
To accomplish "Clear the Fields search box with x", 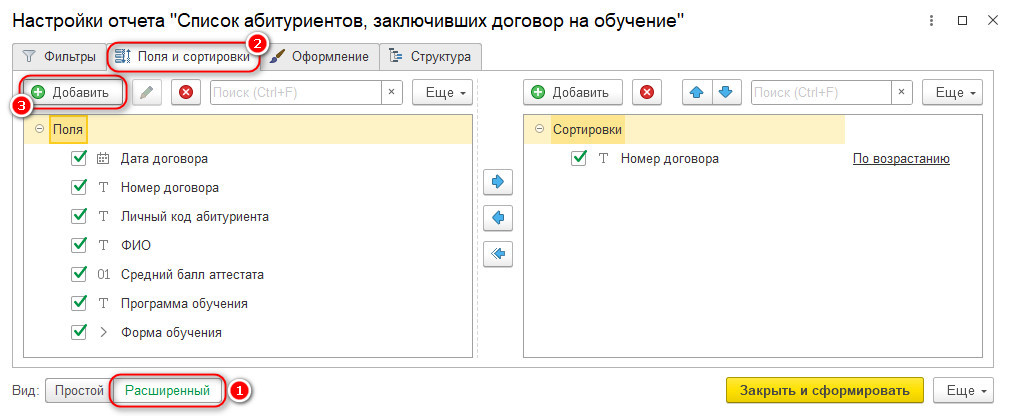I will (391, 92).
